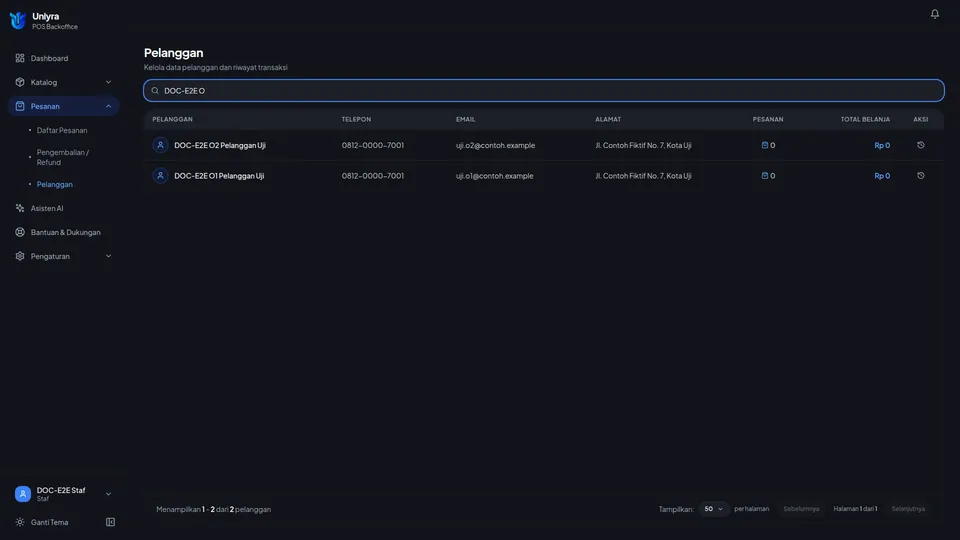Image resolution: width=960 pixels, height=540 pixels.
Task: Click the Pengaturan gear icon
Action: click(x=20, y=256)
